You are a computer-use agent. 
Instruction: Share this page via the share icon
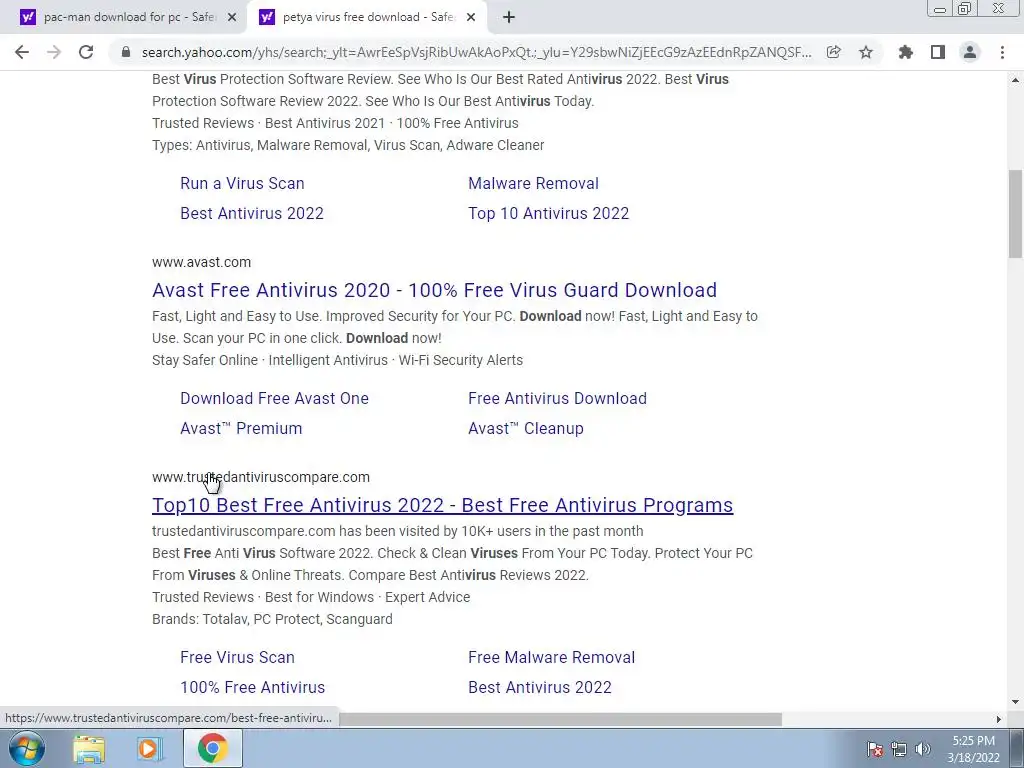click(833, 52)
